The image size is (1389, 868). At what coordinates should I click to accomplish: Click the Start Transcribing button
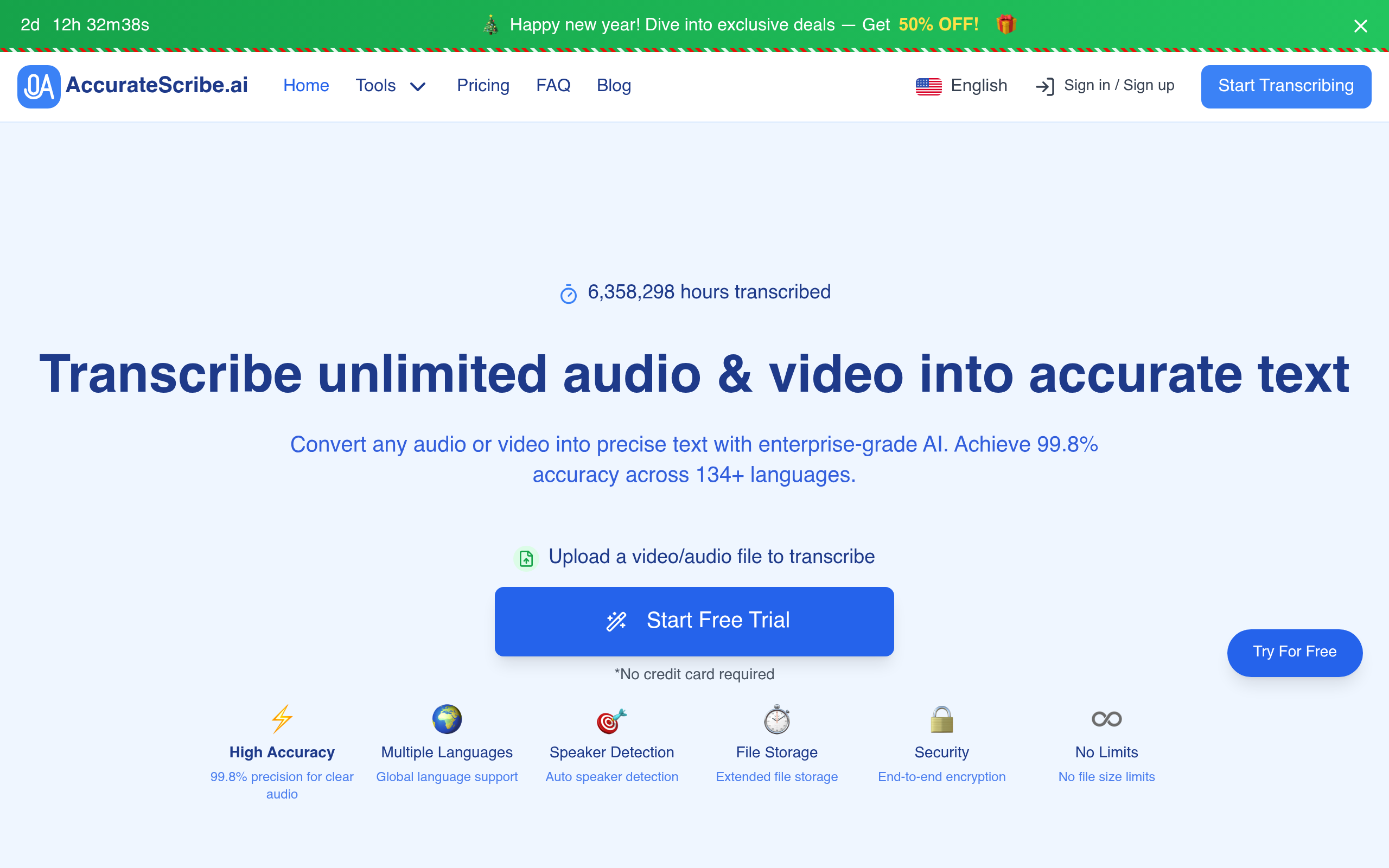click(1286, 86)
